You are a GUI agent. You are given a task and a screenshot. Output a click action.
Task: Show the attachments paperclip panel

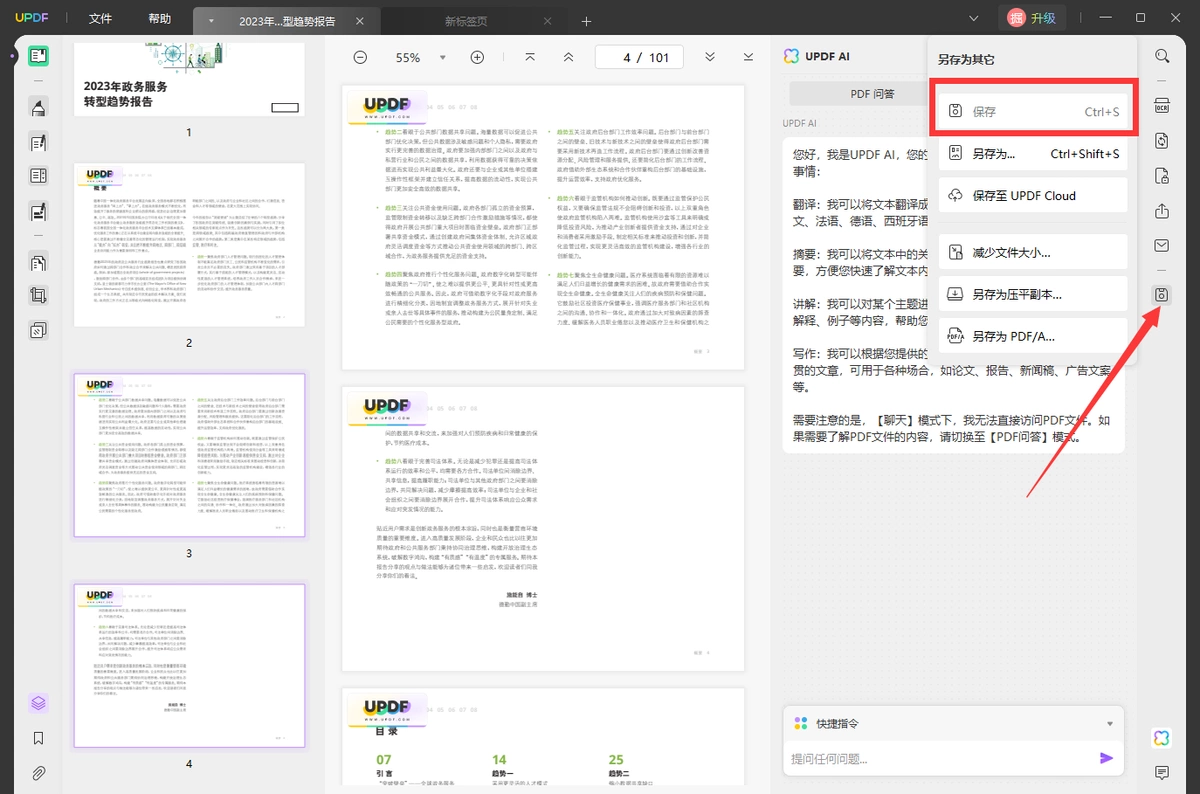(x=38, y=773)
